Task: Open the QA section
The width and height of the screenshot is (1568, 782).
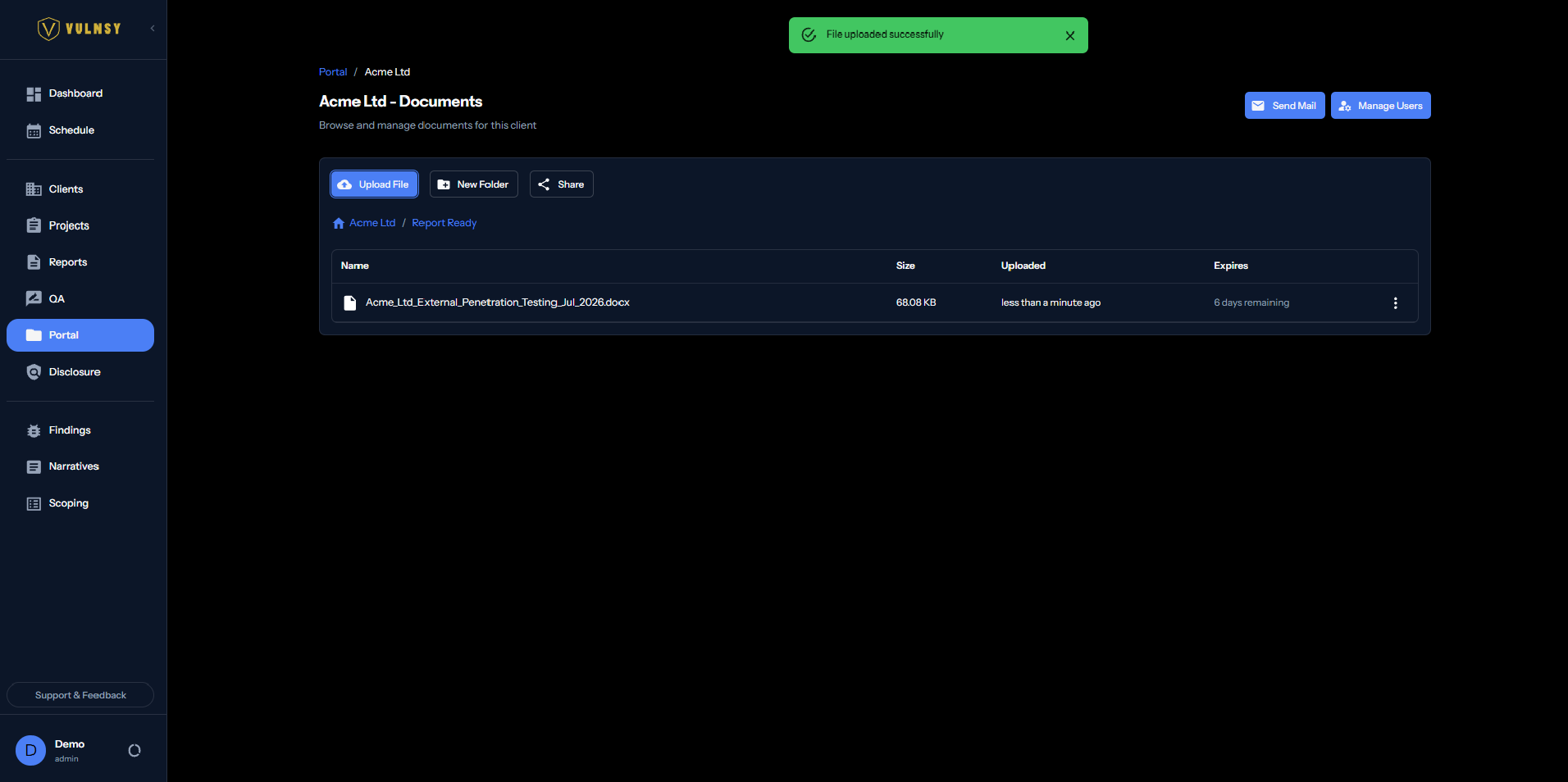Action: tap(80, 298)
